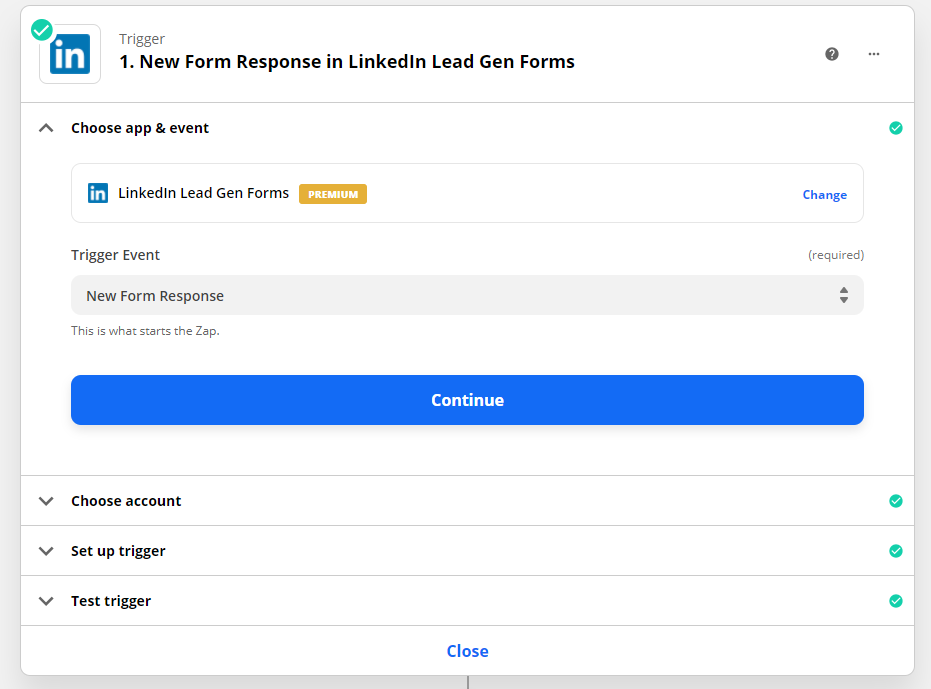Viewport: 931px width, 689px height.
Task: Click the Trigger label above the title
Action: coord(141,39)
